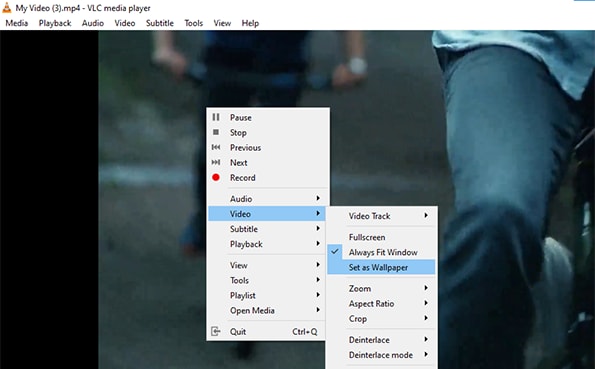Click the red Record dot icon
Image resolution: width=595 pixels, height=369 pixels.
[216, 177]
